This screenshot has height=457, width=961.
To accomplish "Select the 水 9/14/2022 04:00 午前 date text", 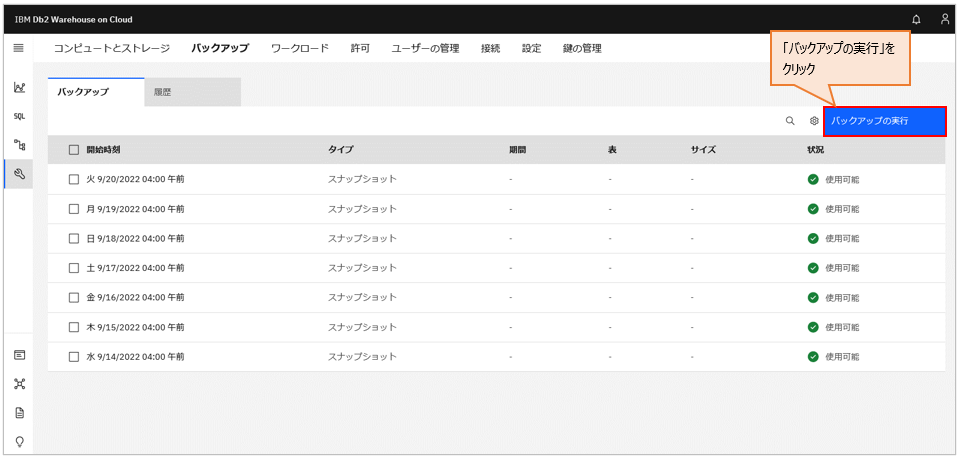I will [x=135, y=357].
